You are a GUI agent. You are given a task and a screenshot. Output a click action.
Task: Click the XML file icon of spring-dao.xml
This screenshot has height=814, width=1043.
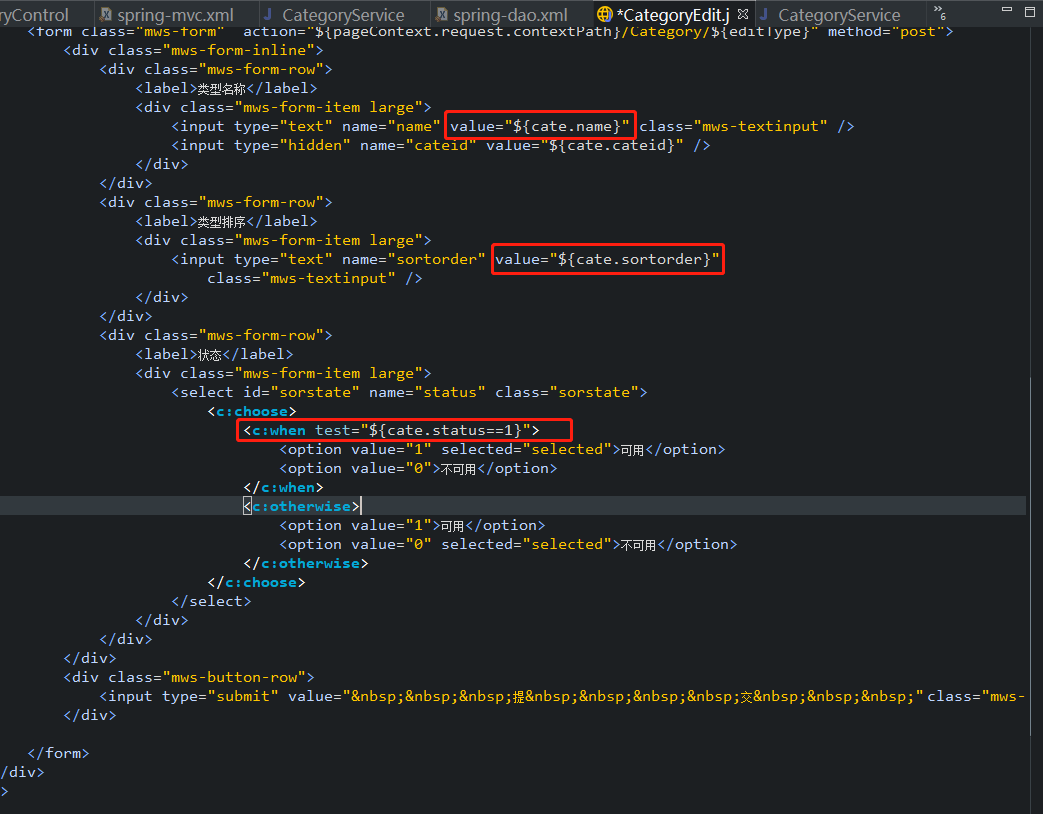[442, 14]
